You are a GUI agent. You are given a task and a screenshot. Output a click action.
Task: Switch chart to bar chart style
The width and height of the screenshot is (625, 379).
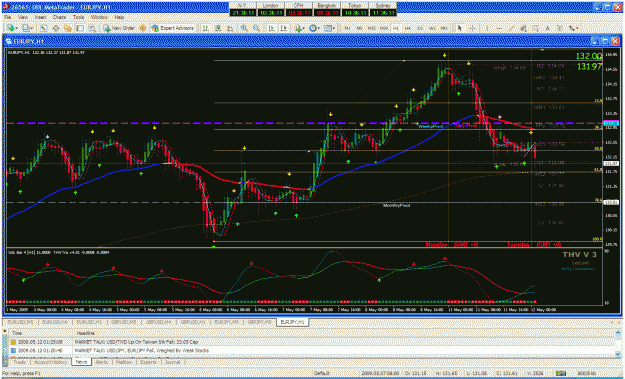pos(206,28)
